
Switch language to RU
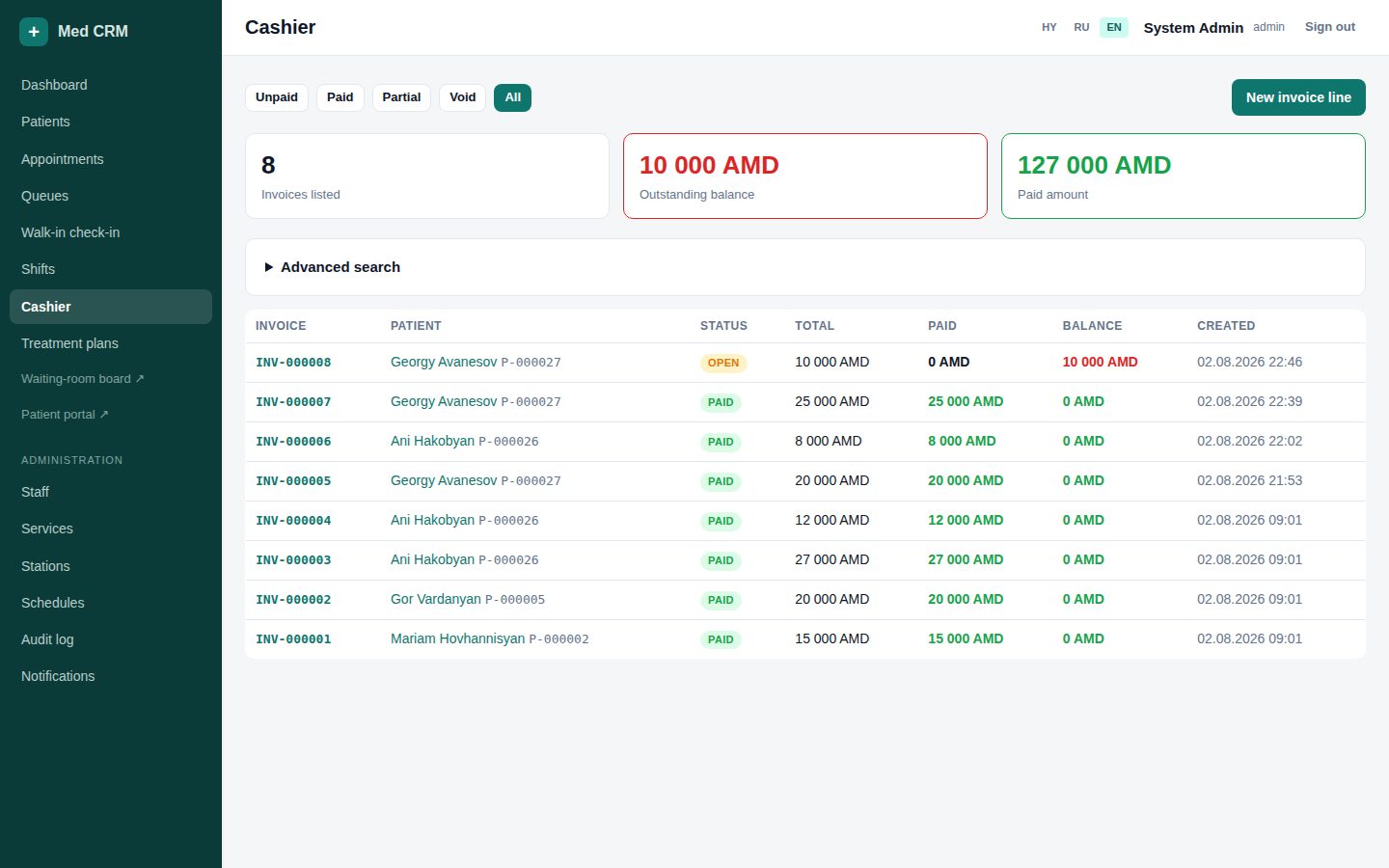(x=1081, y=27)
